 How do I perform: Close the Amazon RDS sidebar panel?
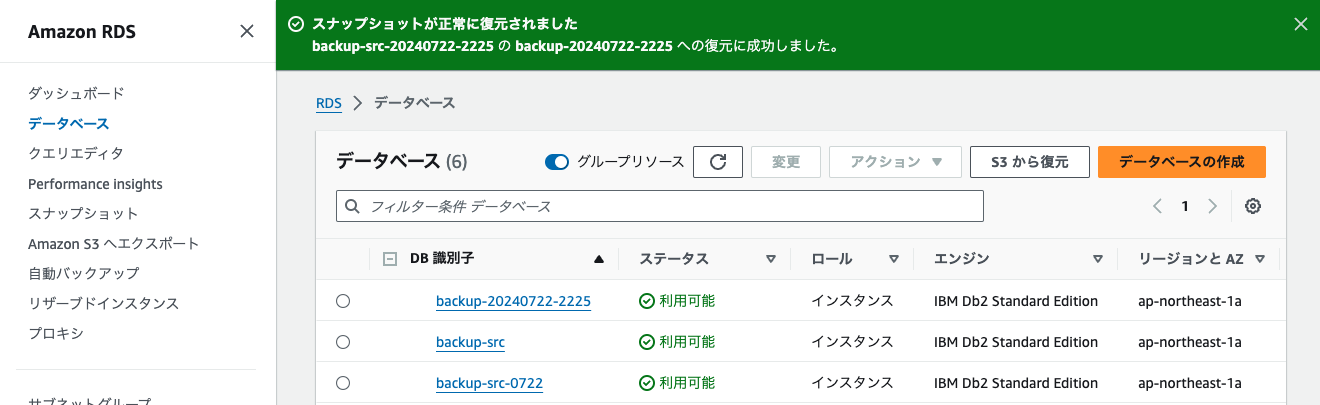tap(247, 32)
